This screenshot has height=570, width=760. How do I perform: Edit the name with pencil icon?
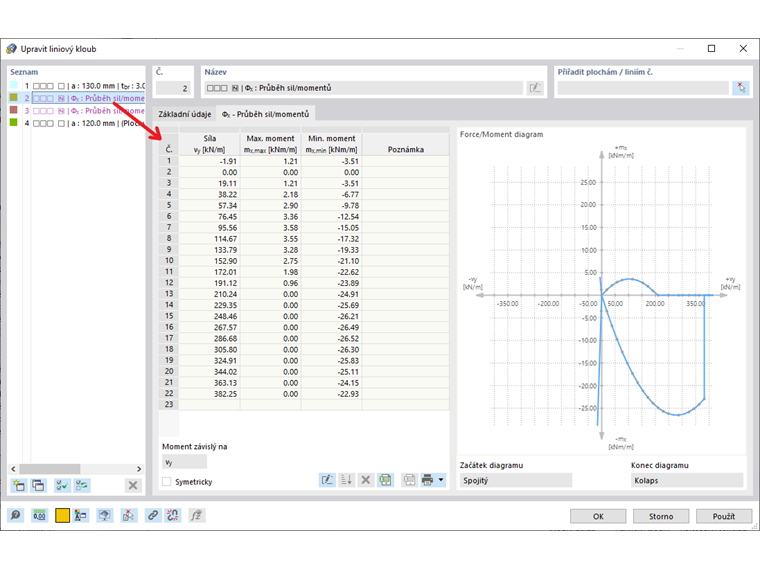pyautogui.click(x=535, y=88)
